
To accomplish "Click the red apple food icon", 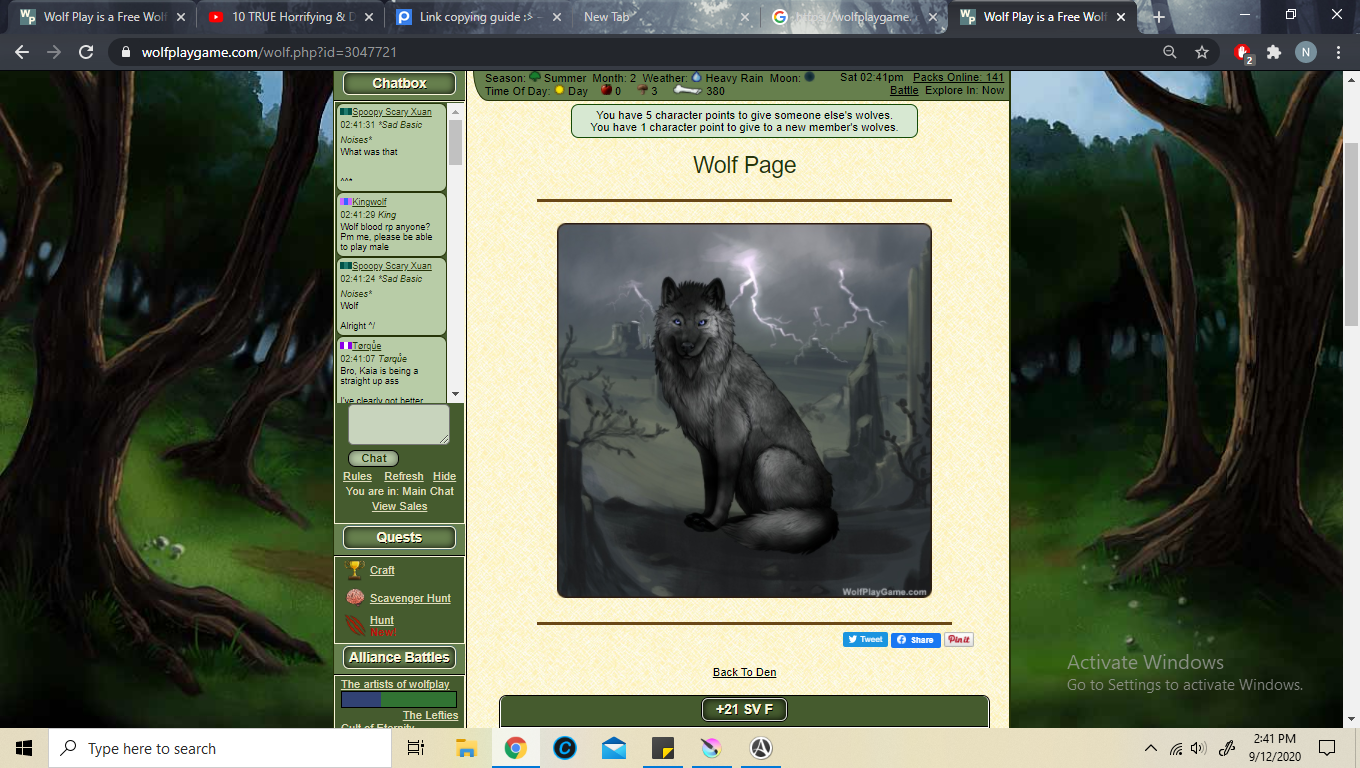I will tap(605, 91).
